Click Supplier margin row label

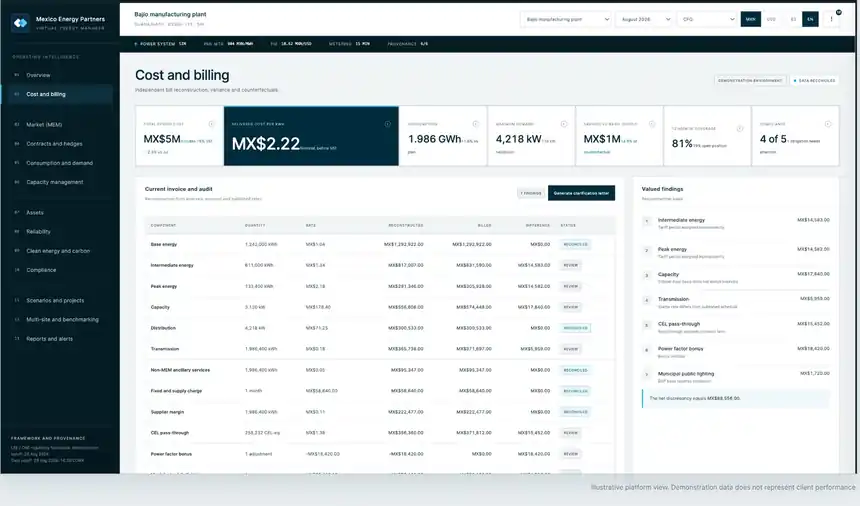pos(167,412)
